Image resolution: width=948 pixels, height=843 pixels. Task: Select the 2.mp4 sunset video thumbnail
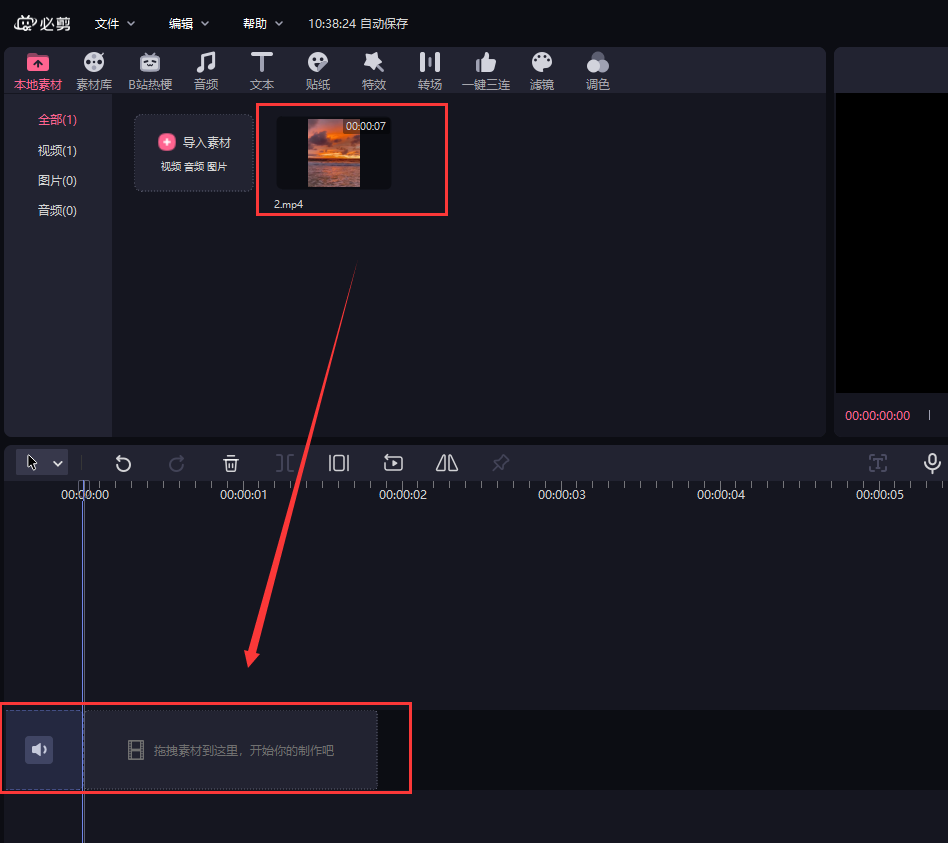tap(334, 153)
